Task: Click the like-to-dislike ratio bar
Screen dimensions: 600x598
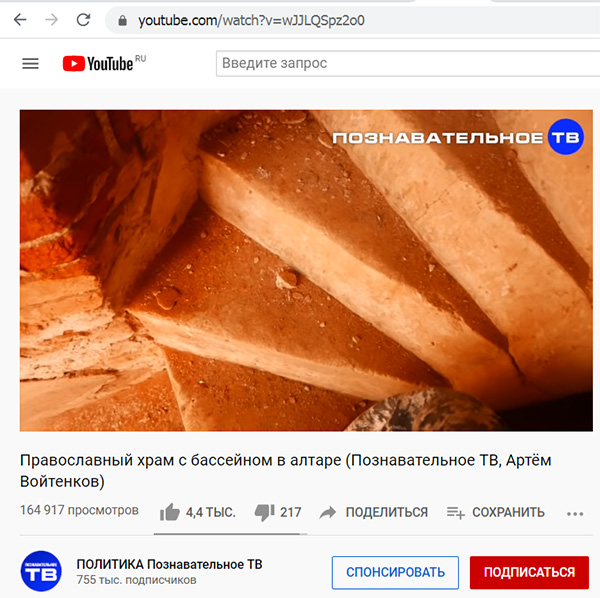Action: coord(230,534)
